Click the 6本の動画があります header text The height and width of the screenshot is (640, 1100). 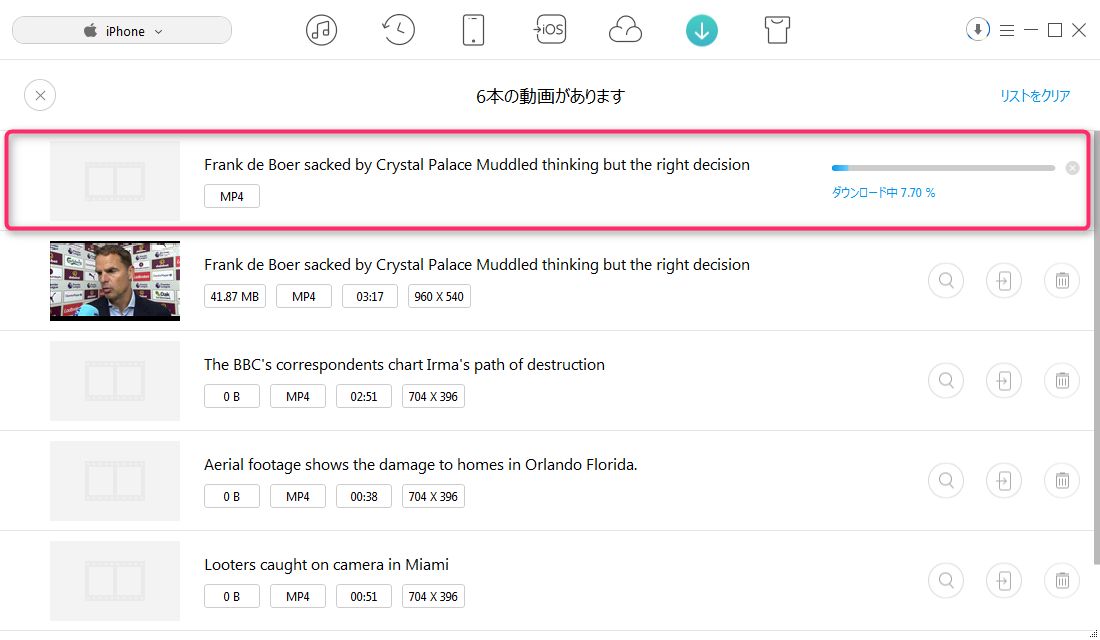click(x=550, y=96)
